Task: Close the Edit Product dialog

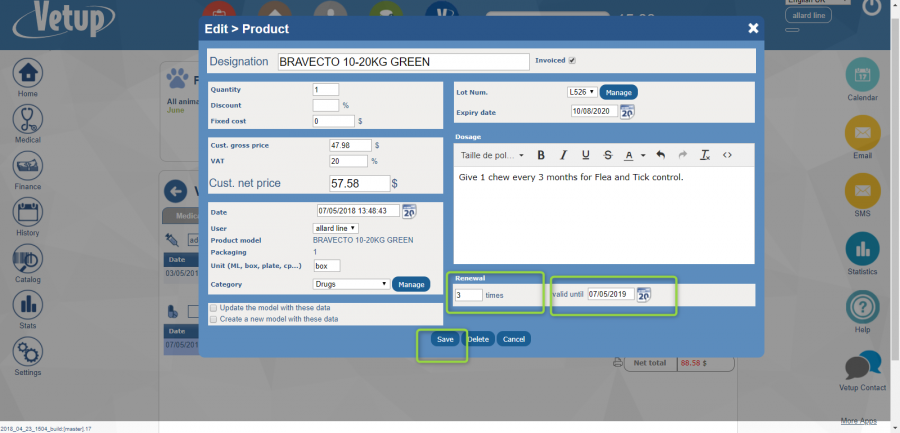Action: click(x=753, y=28)
